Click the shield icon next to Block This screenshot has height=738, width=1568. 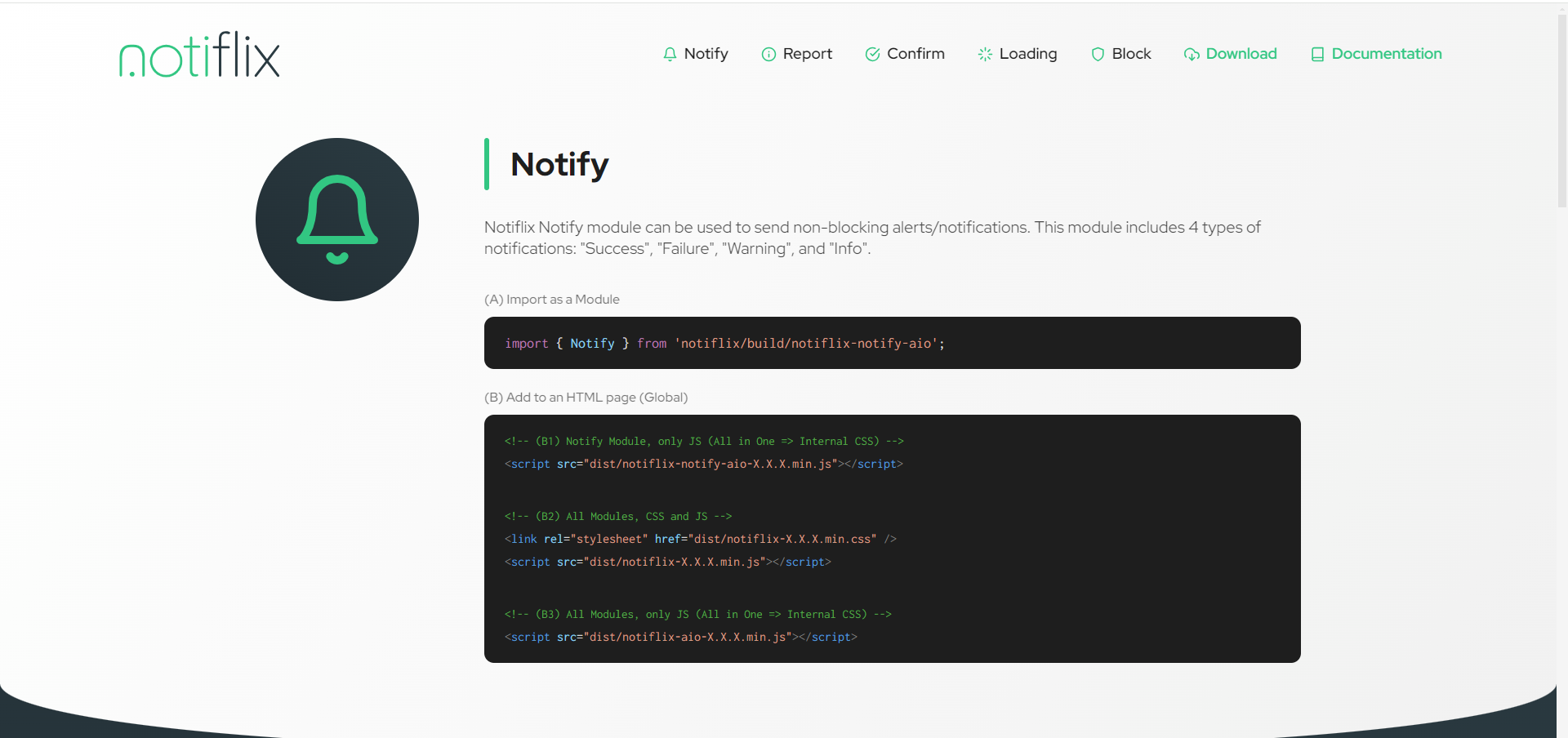pos(1098,54)
